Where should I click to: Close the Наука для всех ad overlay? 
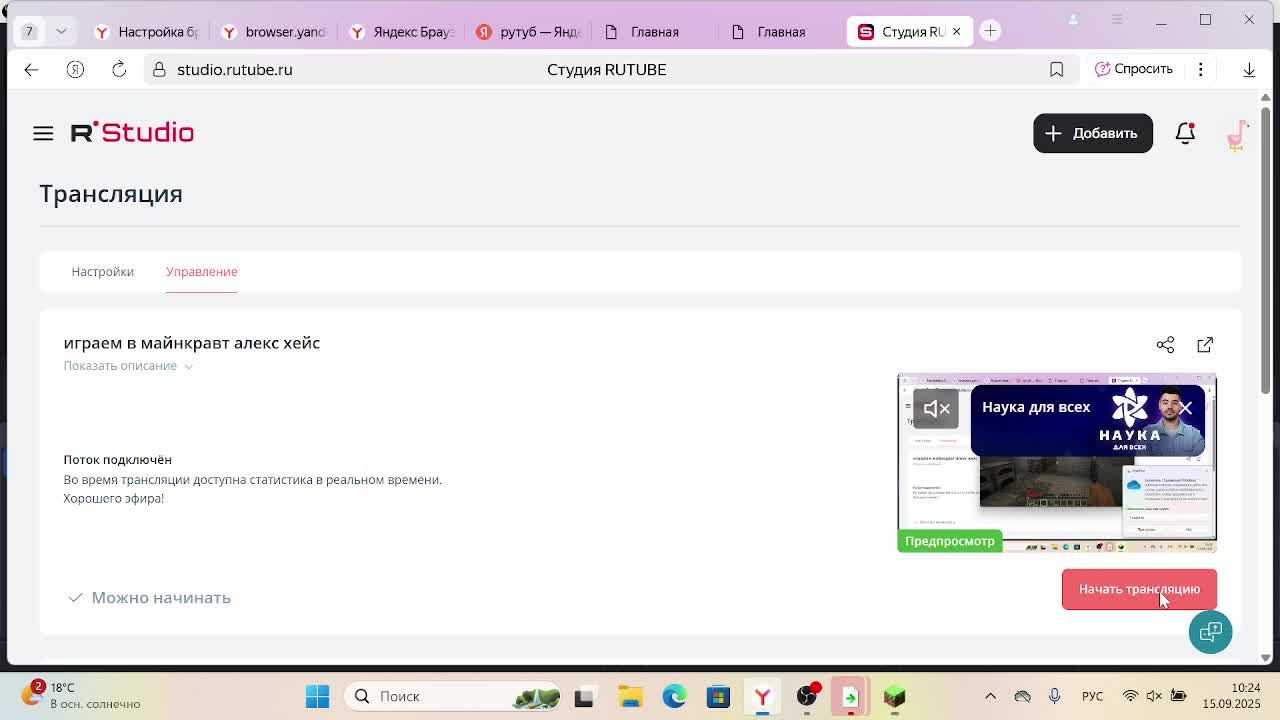(x=1185, y=408)
